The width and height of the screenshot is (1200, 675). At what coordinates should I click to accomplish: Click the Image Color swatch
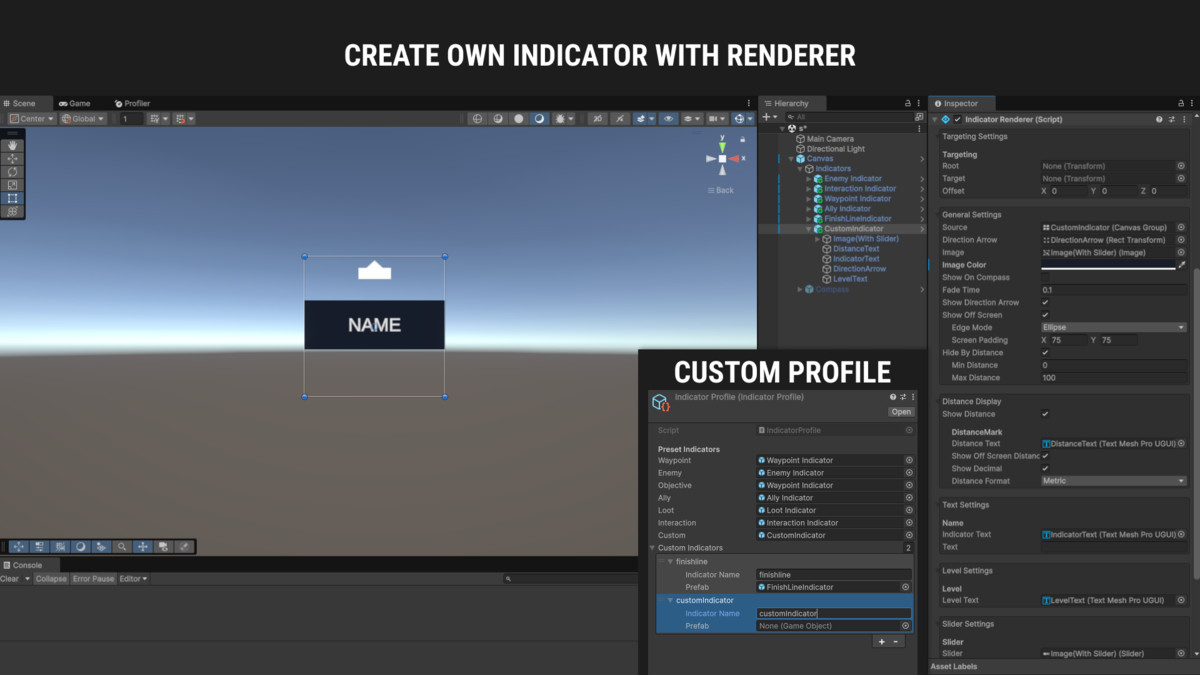(x=1107, y=265)
